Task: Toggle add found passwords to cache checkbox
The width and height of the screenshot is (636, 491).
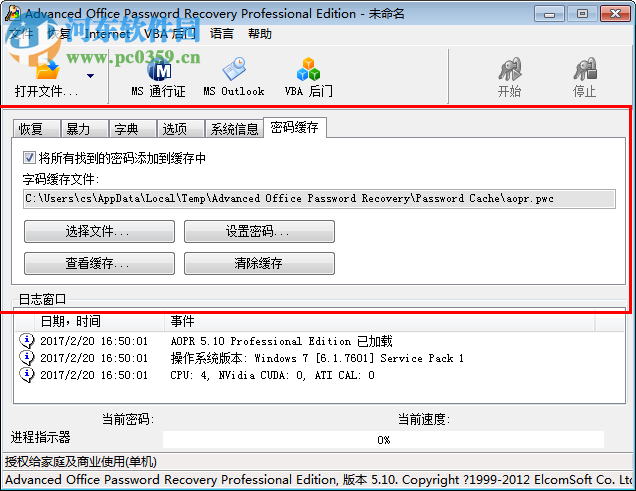Action: [29, 157]
